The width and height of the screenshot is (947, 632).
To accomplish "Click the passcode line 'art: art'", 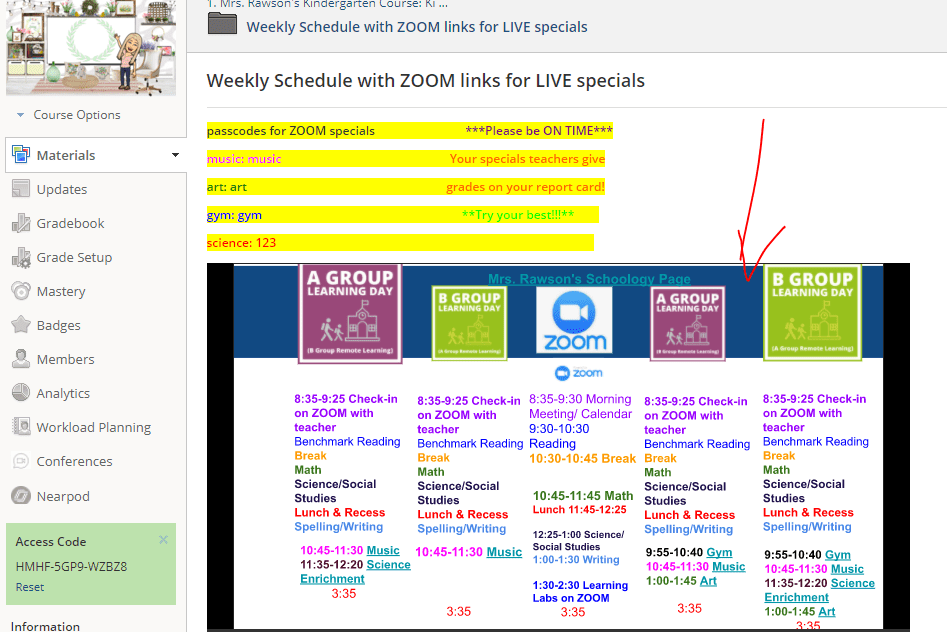I will pyautogui.click(x=226, y=187).
